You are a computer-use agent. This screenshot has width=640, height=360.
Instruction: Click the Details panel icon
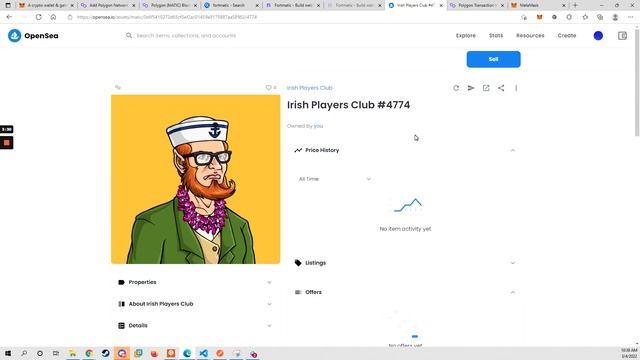[x=121, y=325]
